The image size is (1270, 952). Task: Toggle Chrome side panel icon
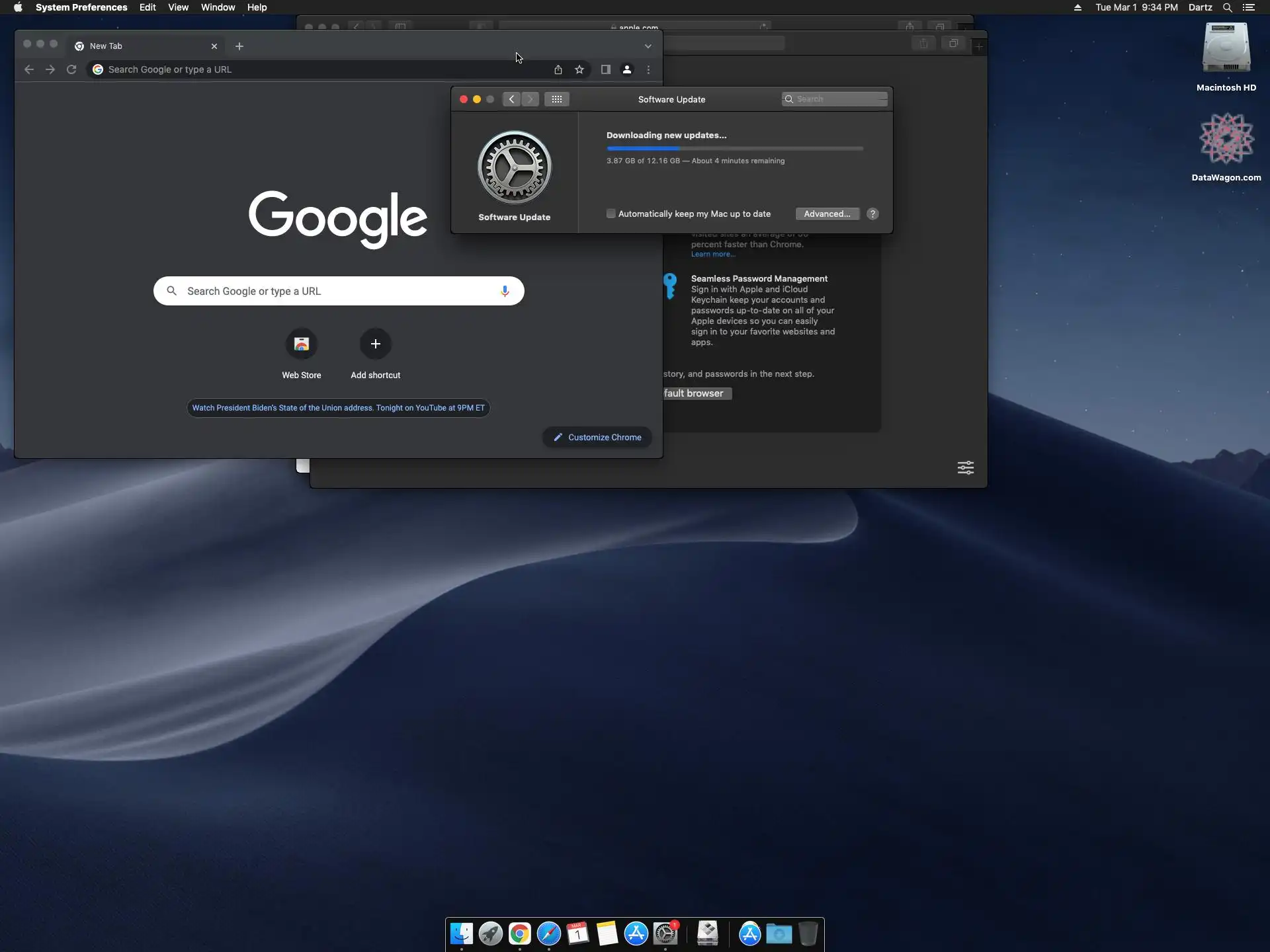pyautogui.click(x=605, y=69)
